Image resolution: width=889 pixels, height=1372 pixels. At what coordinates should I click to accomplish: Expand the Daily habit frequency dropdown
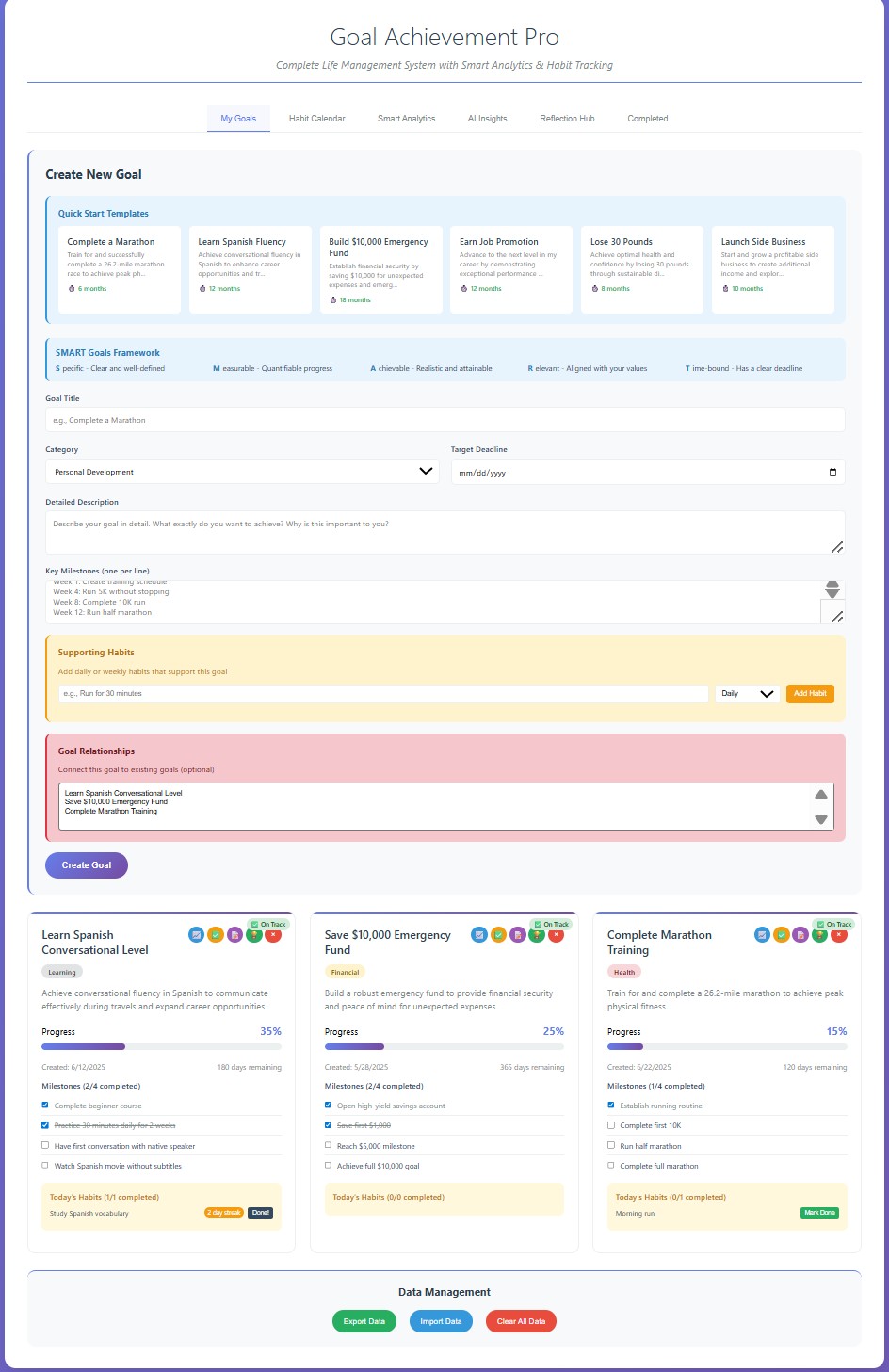[x=747, y=694]
